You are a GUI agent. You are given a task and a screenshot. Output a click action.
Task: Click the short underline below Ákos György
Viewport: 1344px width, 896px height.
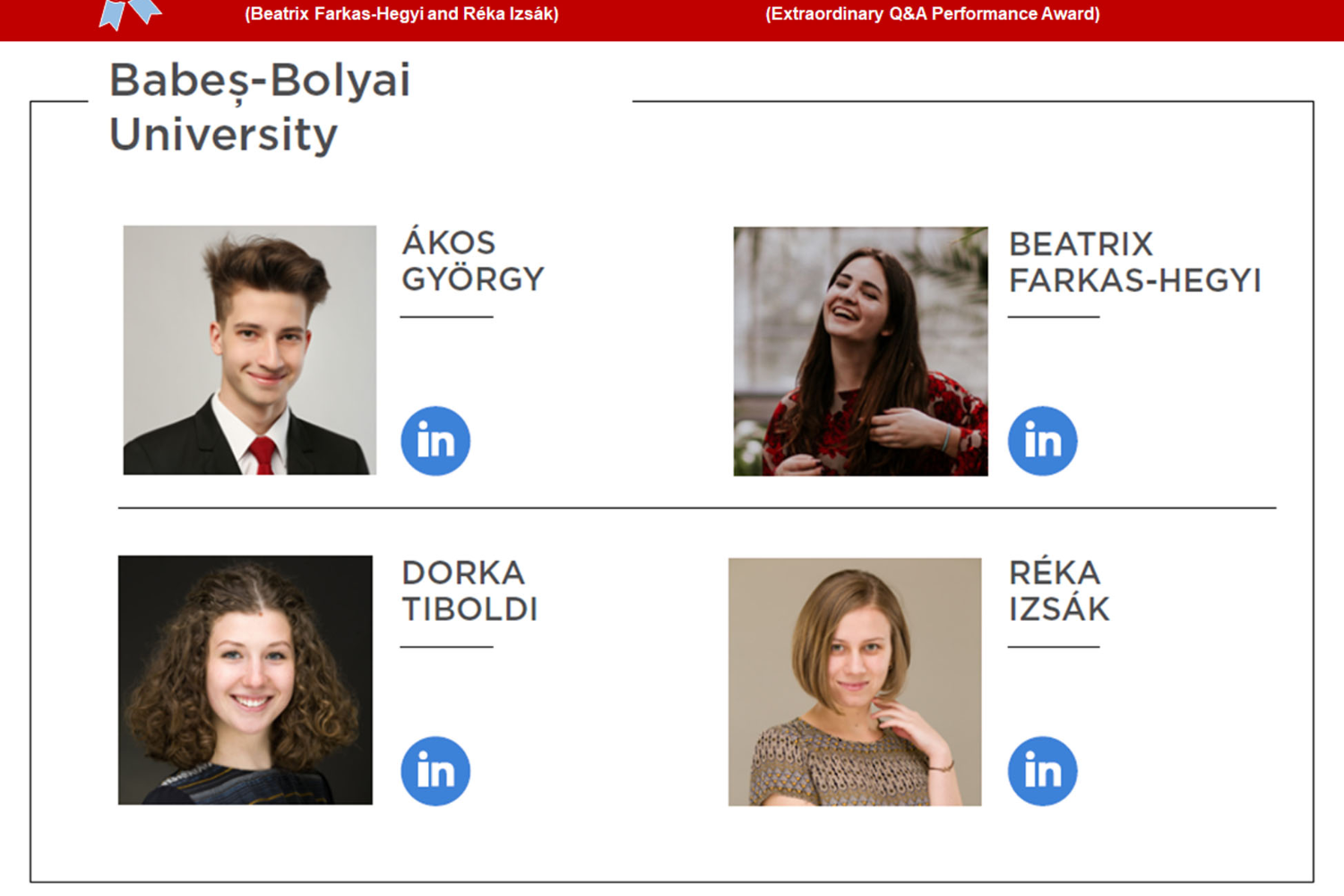(446, 316)
